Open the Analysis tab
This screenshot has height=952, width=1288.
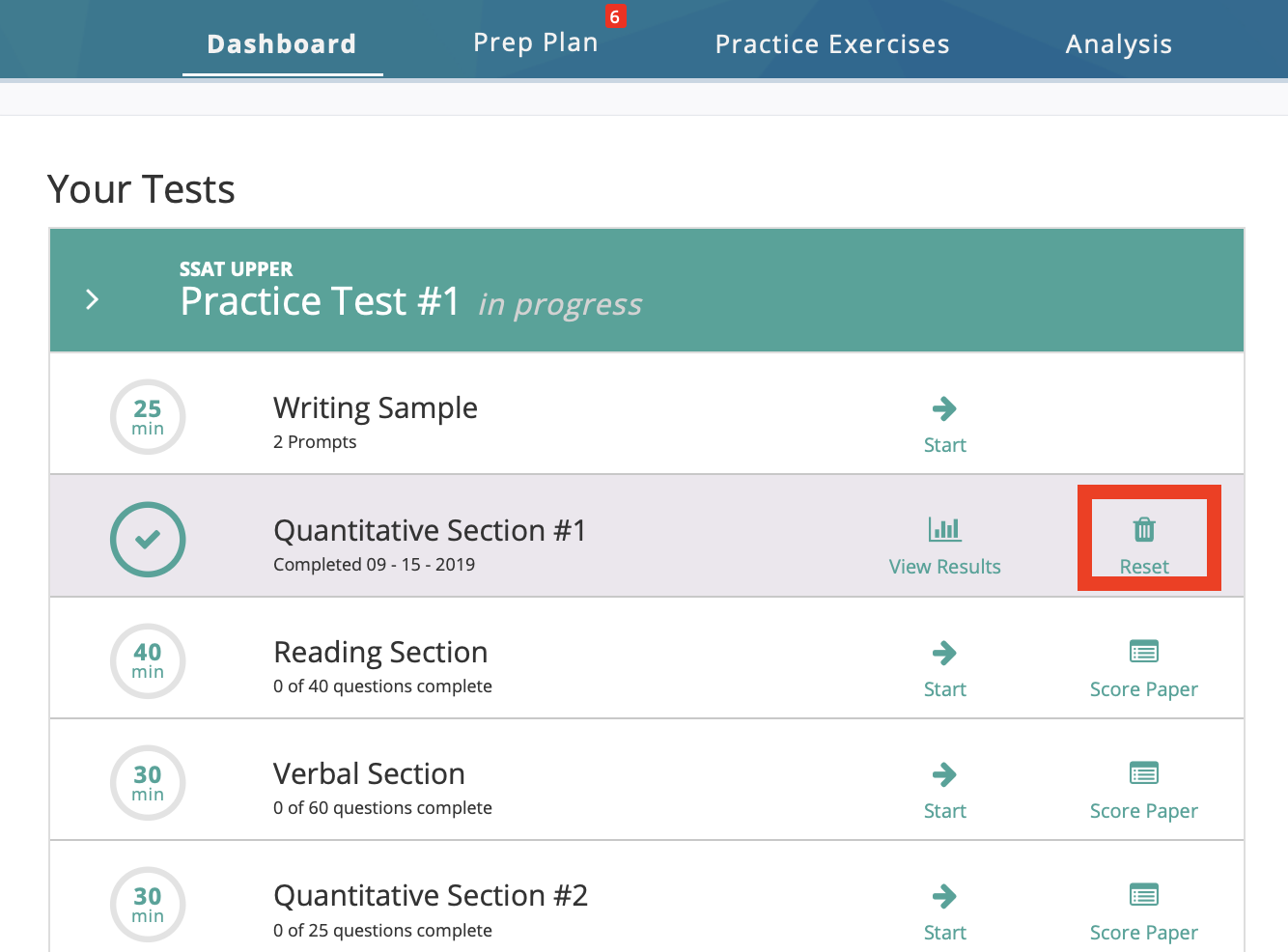pos(1118,43)
